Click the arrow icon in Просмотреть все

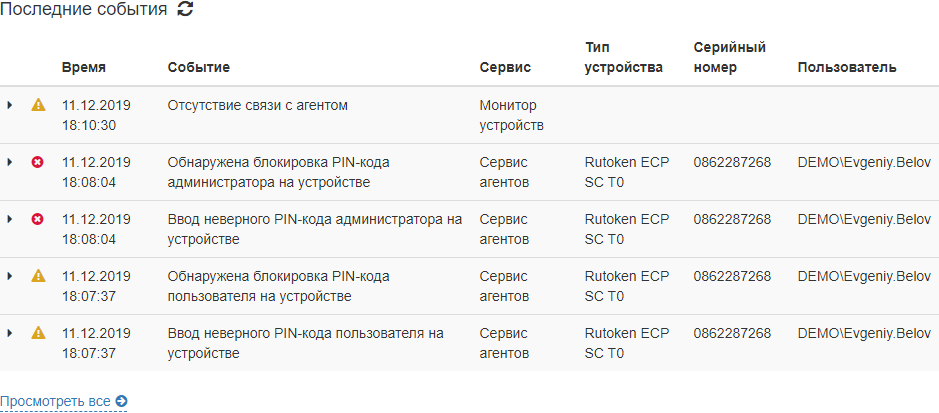[x=121, y=402]
